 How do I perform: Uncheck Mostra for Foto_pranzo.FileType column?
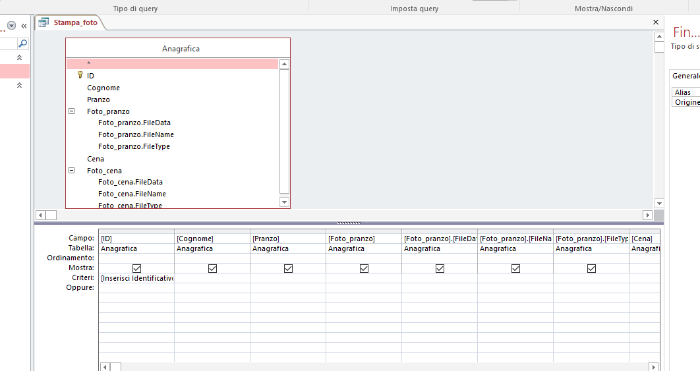point(592,268)
